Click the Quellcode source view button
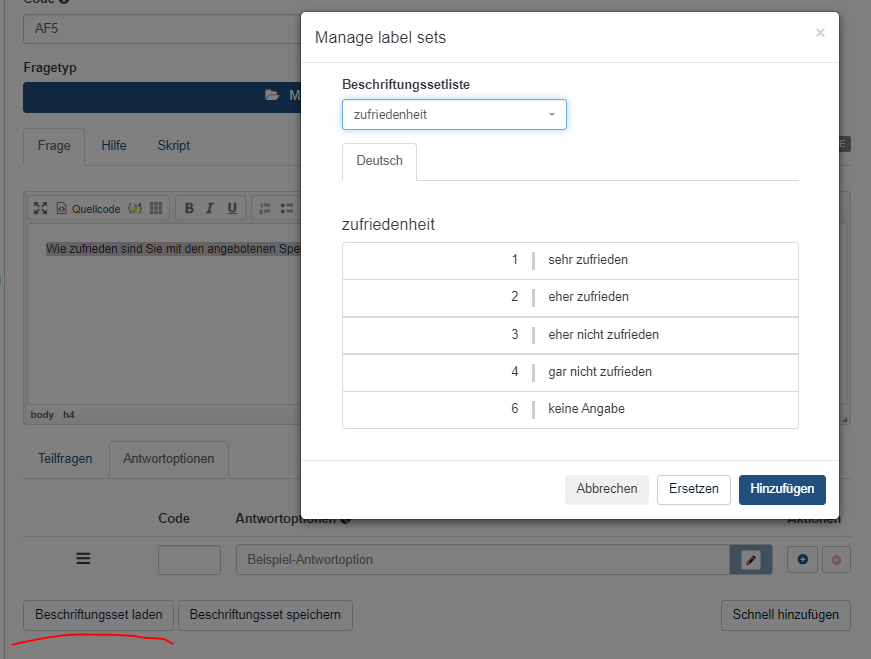 click(88, 208)
